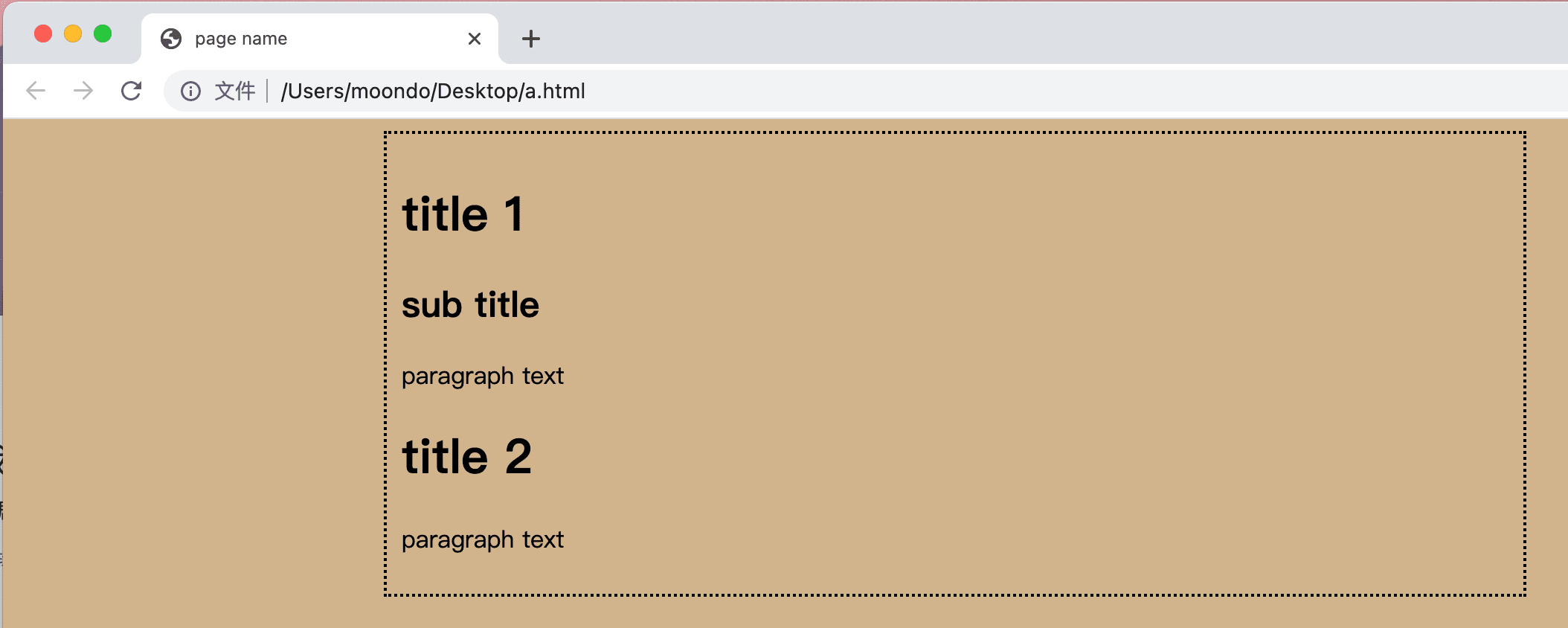
Task: Click the yellow minimize traffic light button
Action: click(74, 33)
